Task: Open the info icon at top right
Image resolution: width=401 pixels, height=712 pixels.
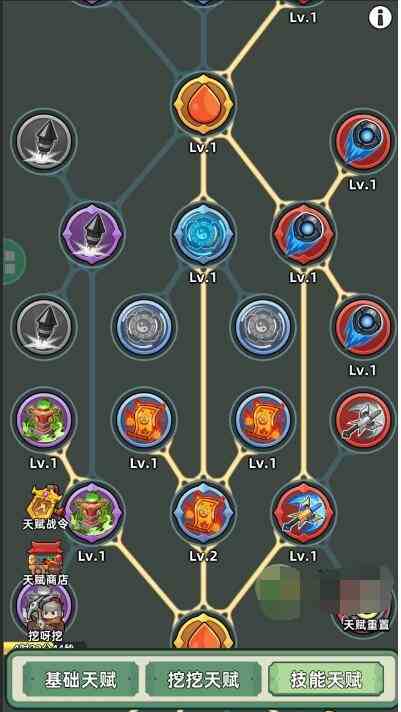Action: click(380, 18)
